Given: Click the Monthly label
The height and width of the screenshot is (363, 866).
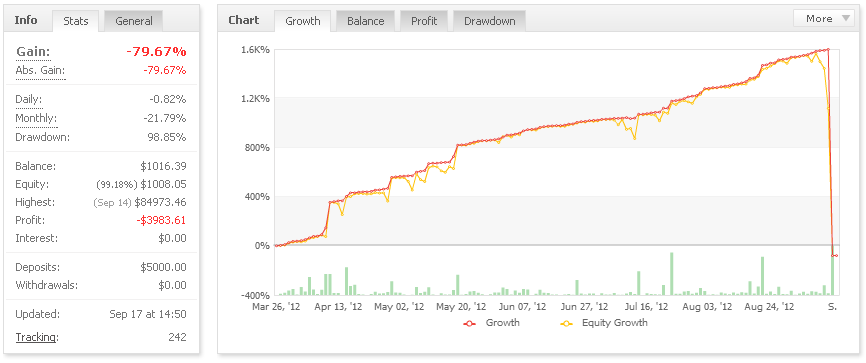Looking at the screenshot, I should click(x=36, y=118).
